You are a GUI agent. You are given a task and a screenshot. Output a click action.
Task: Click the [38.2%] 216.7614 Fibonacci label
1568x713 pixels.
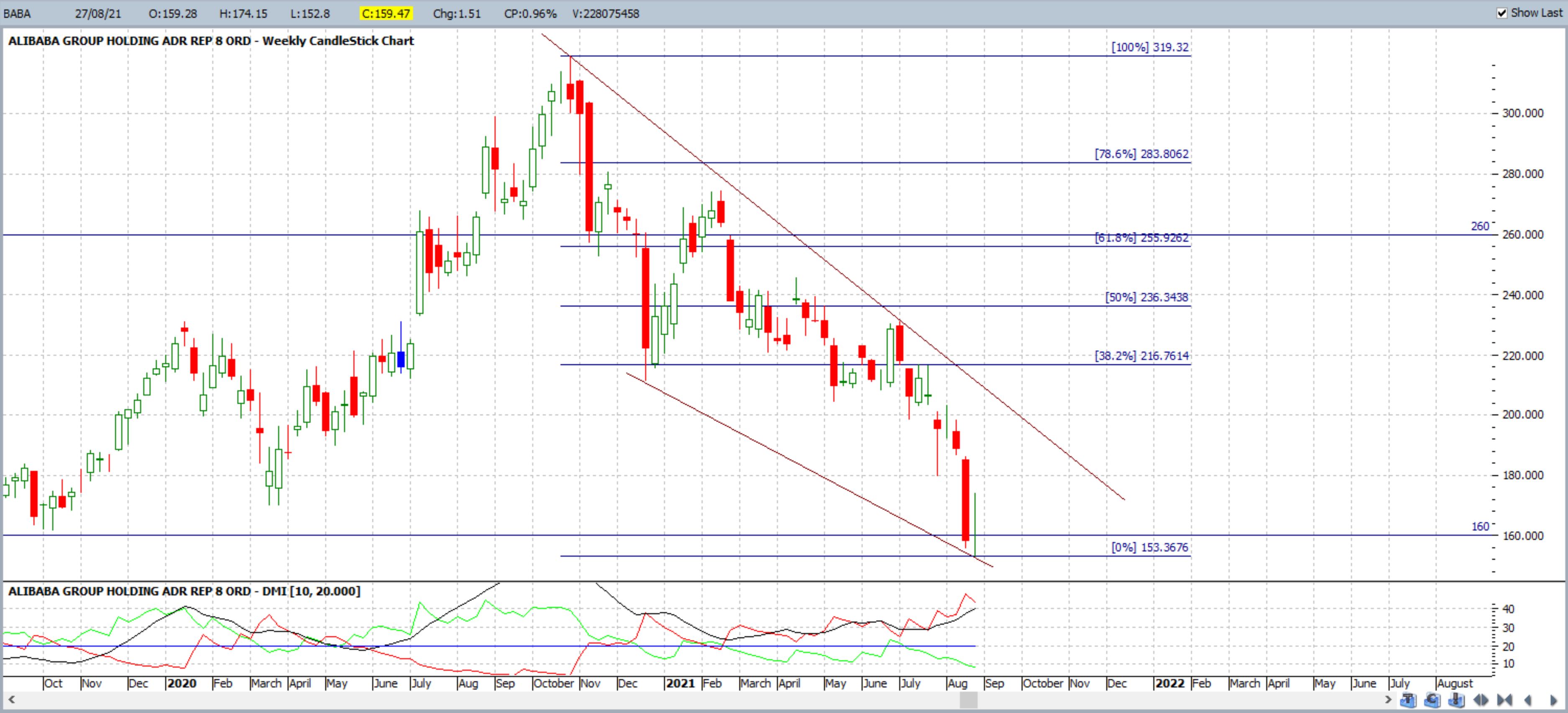(1141, 356)
